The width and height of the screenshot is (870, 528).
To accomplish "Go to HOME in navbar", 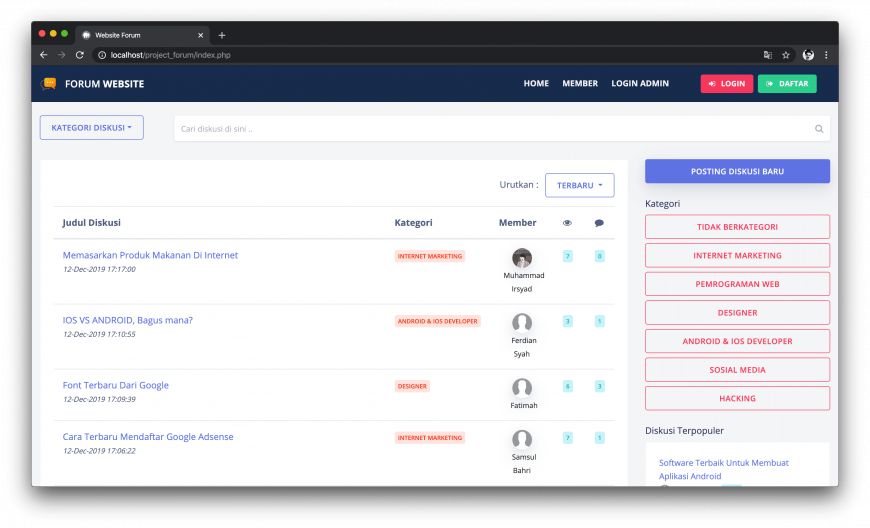I will click(536, 83).
